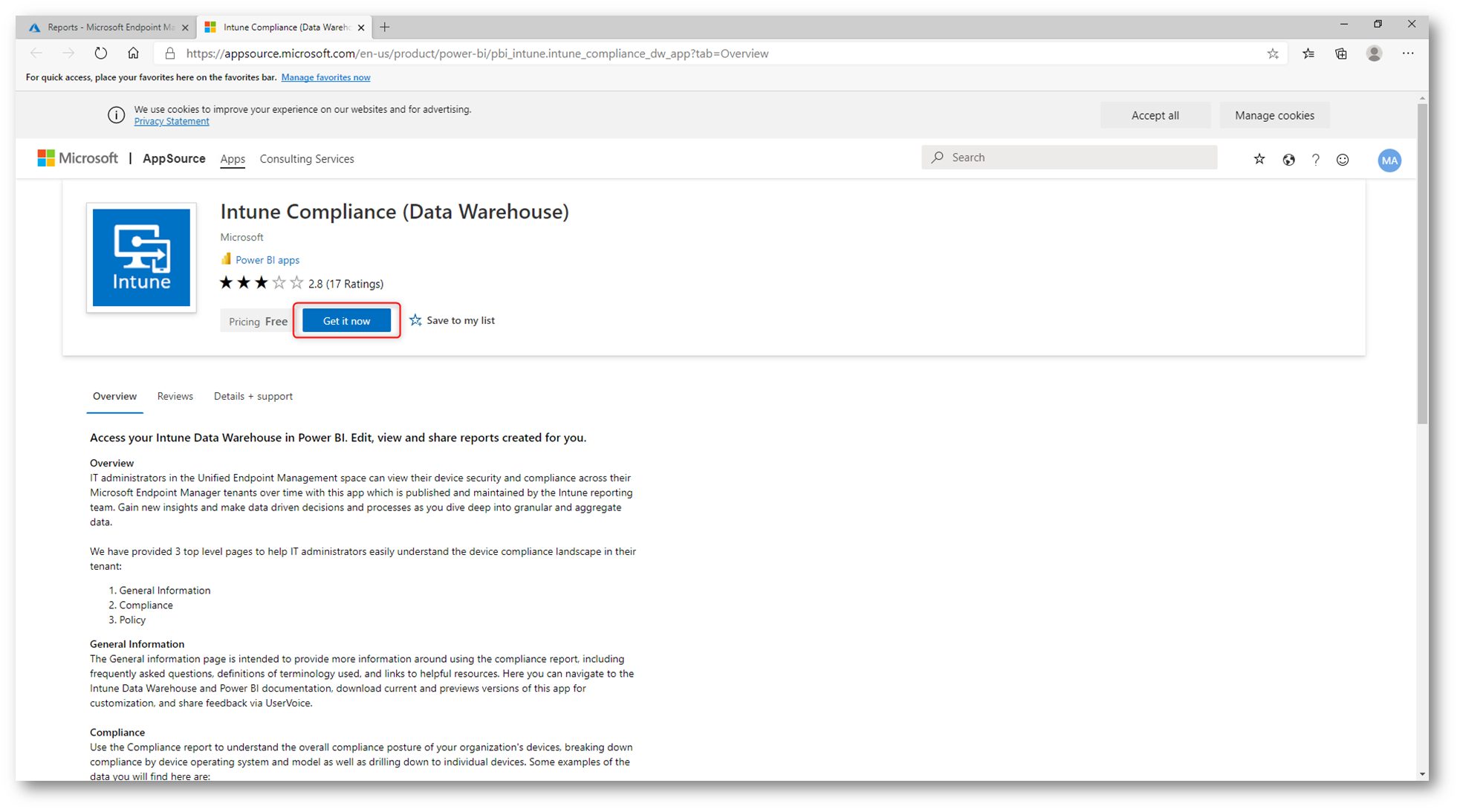This screenshot has height=812, width=1460.
Task: Close the Reports - Microsoft Endpoint Manager tab
Action: (185, 27)
